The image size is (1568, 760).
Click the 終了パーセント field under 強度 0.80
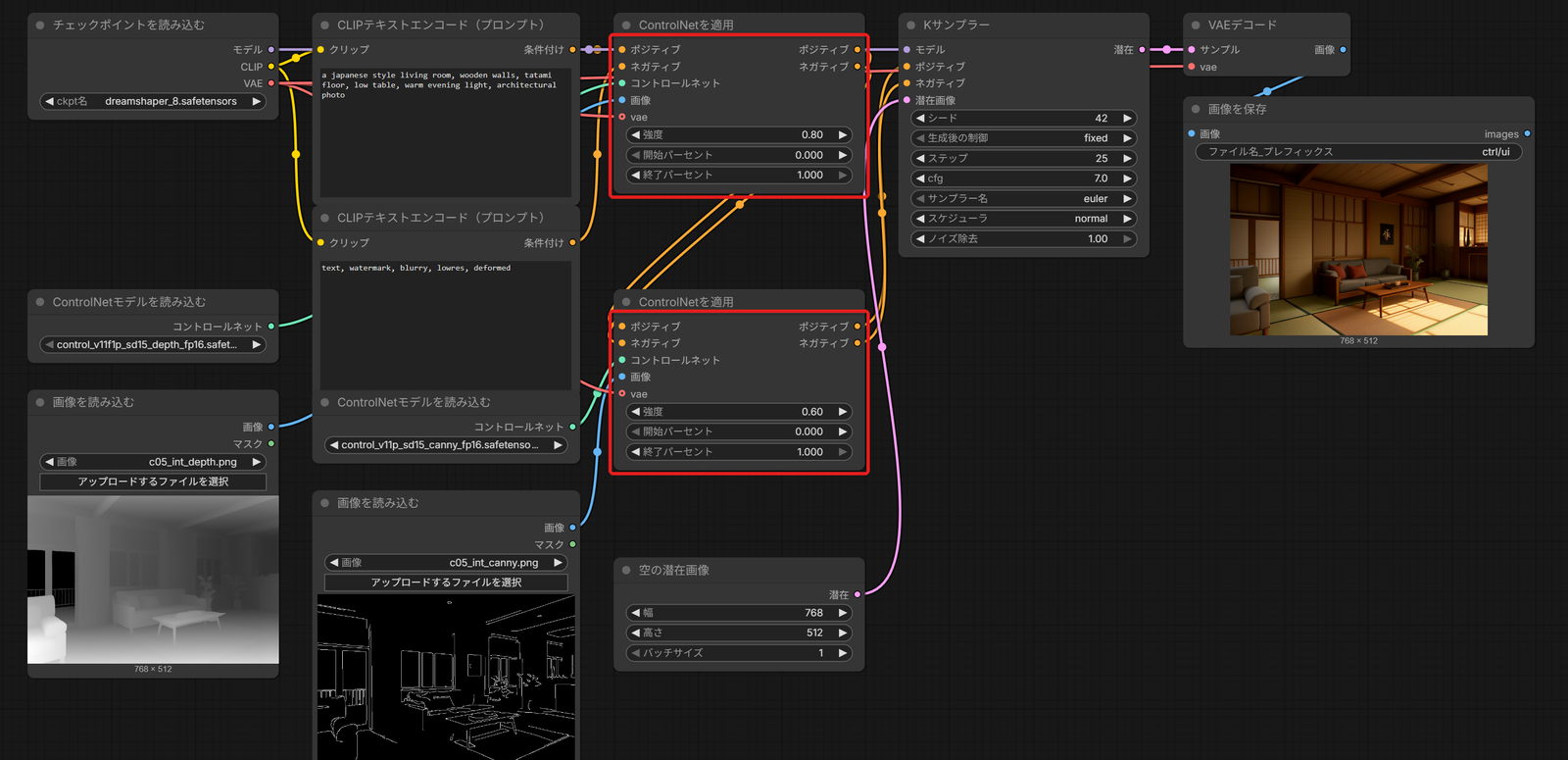738,176
